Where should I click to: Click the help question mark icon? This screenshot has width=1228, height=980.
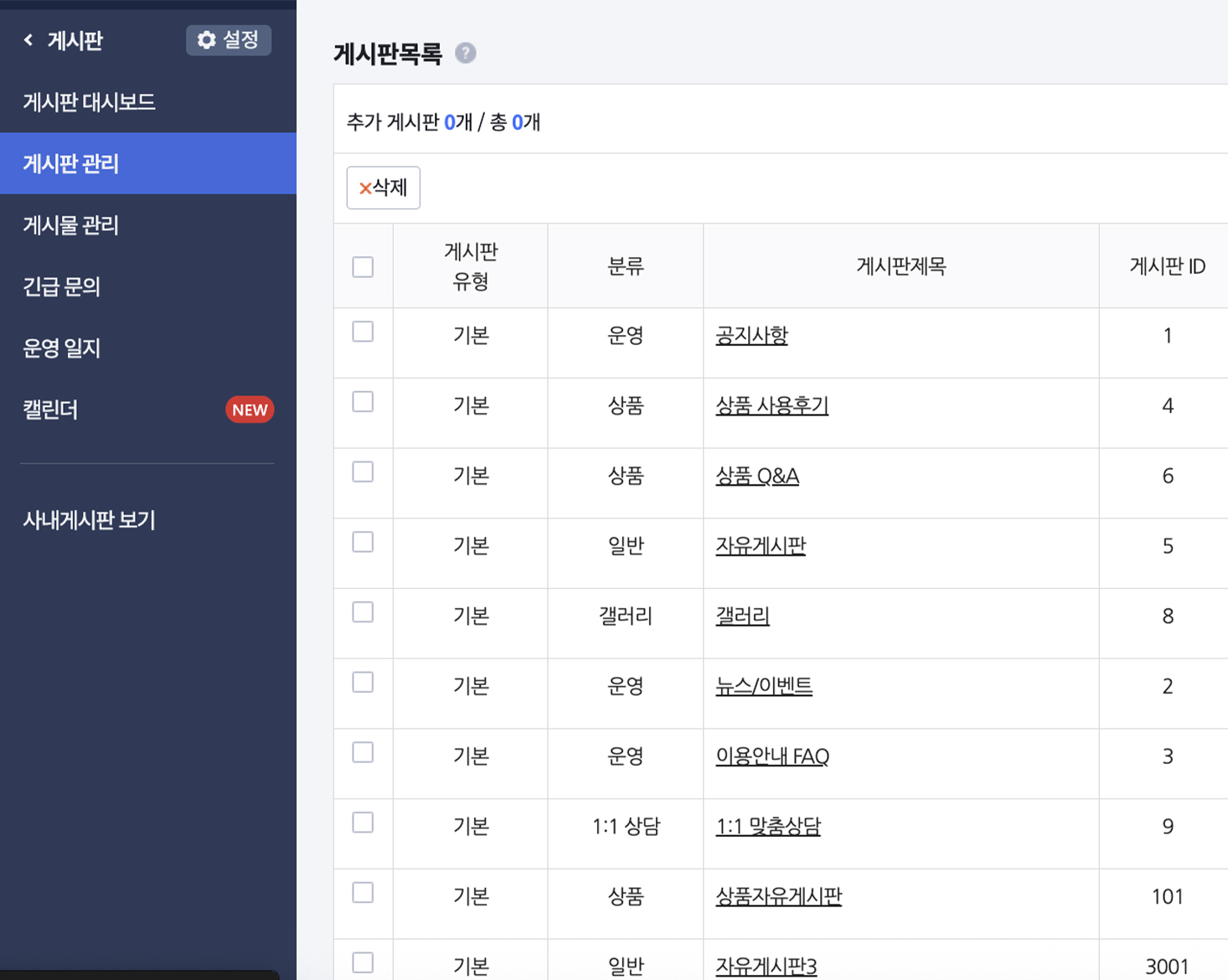tap(465, 54)
